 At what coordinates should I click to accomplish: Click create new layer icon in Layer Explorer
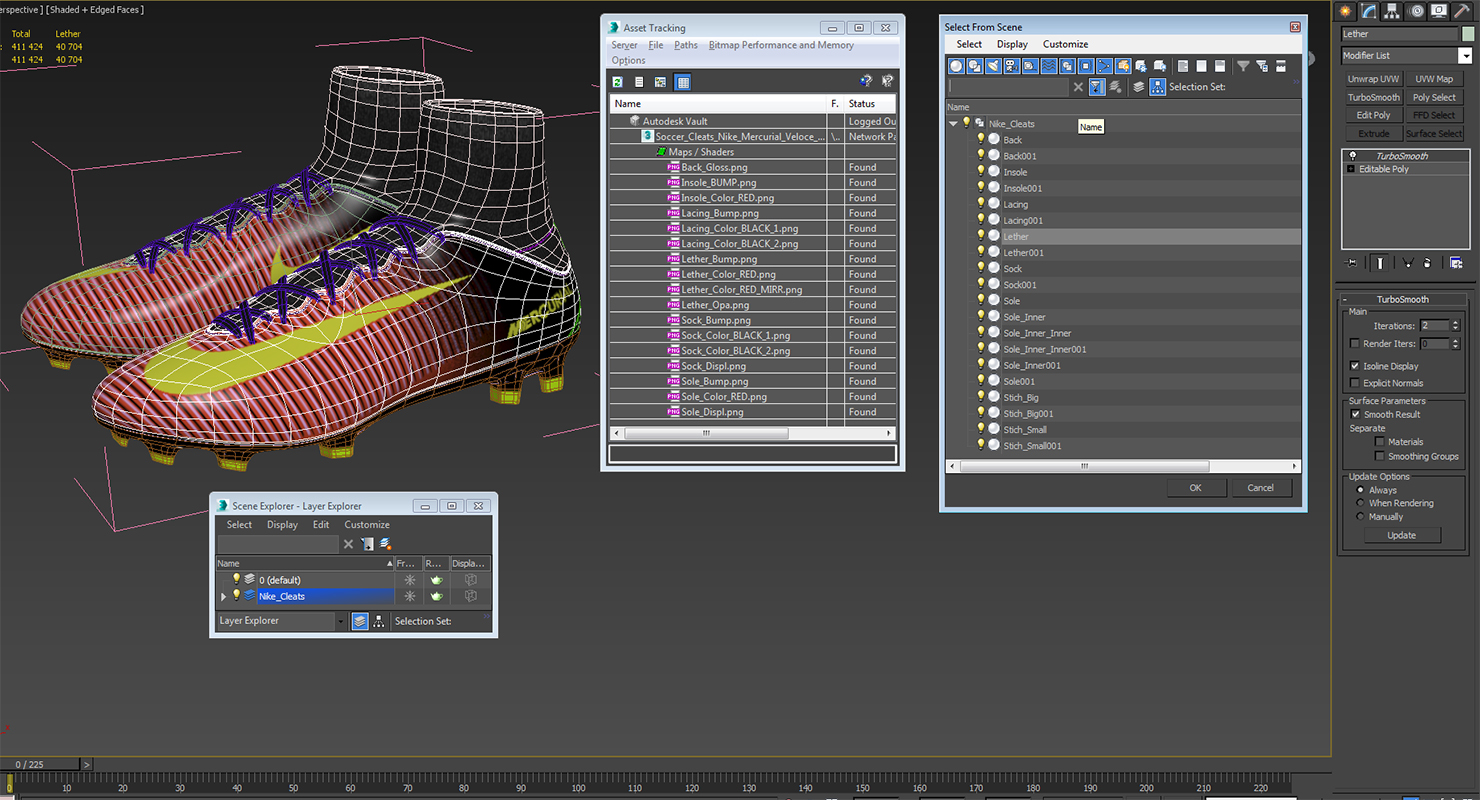click(385, 544)
